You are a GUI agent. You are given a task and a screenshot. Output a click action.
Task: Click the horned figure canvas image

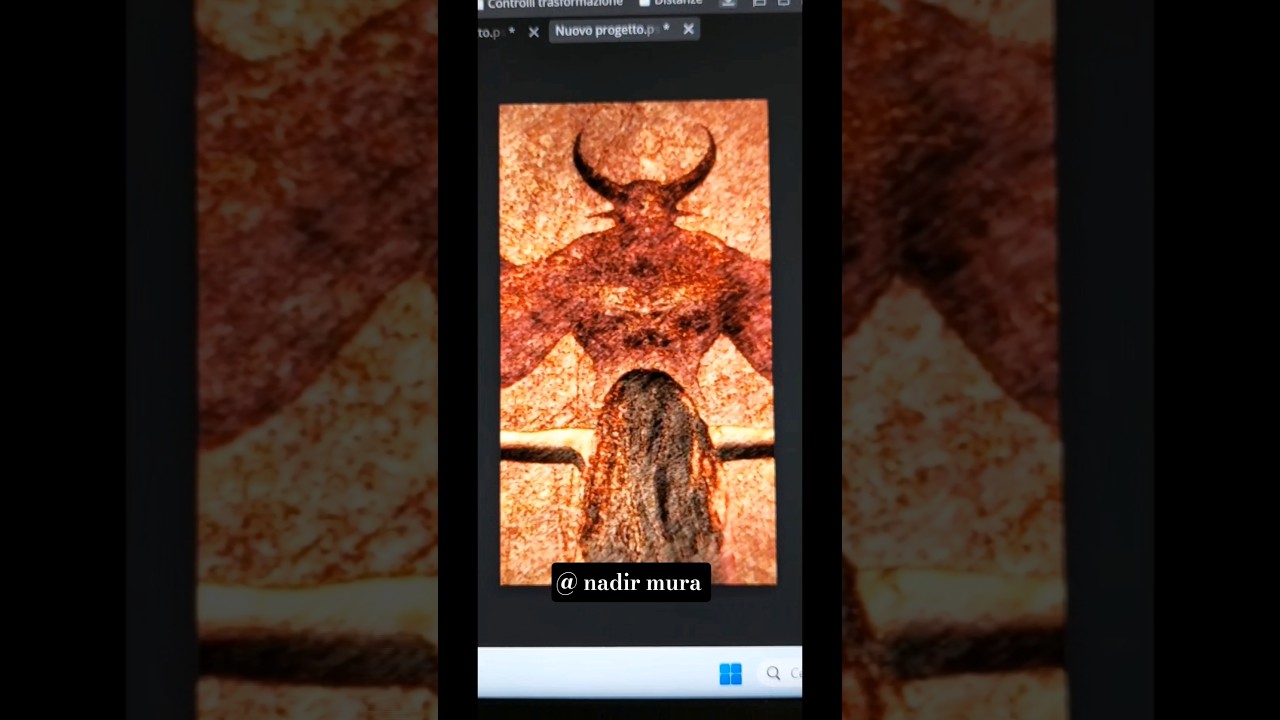636,341
